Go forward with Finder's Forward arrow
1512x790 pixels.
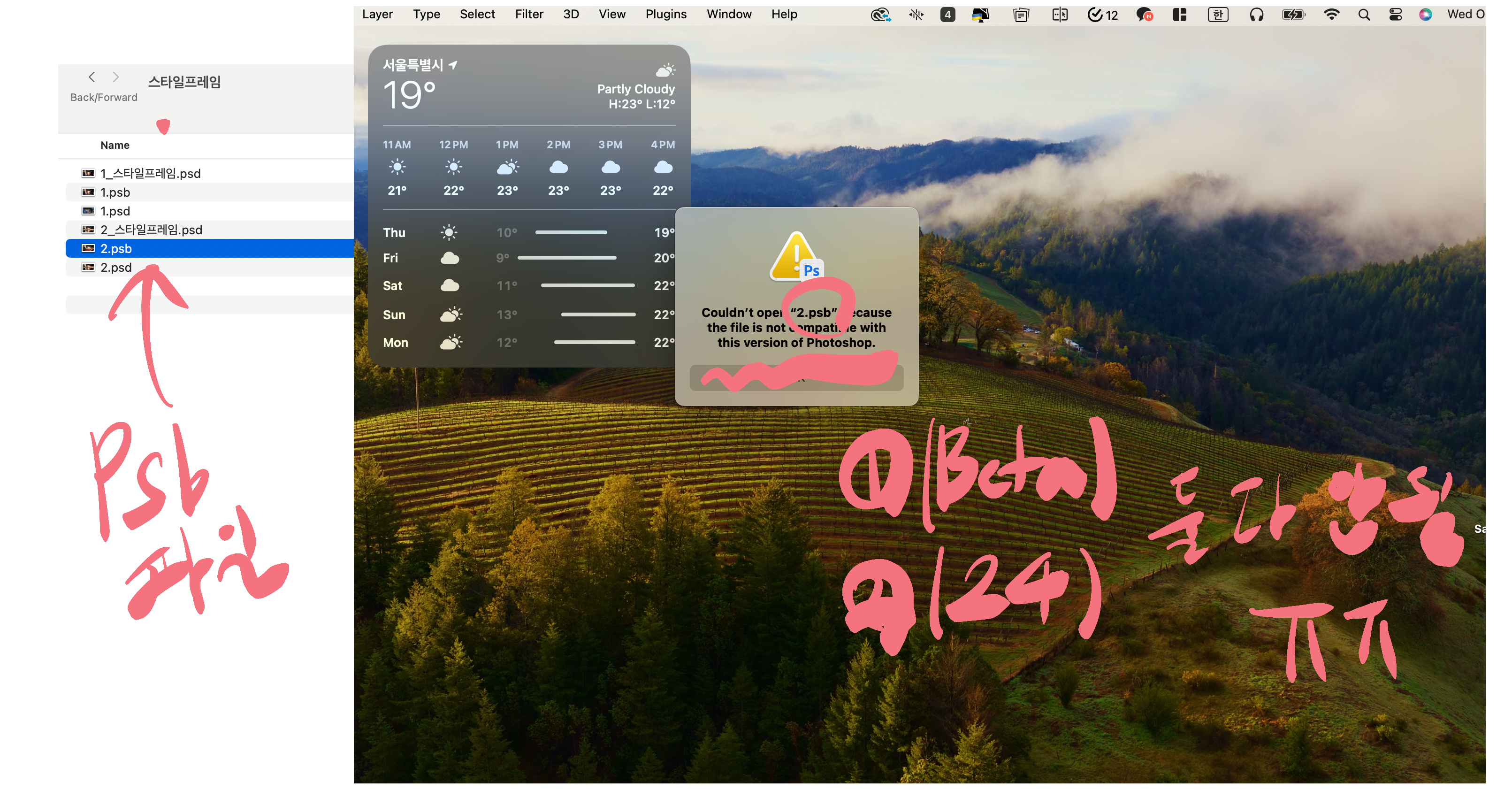tap(115, 77)
